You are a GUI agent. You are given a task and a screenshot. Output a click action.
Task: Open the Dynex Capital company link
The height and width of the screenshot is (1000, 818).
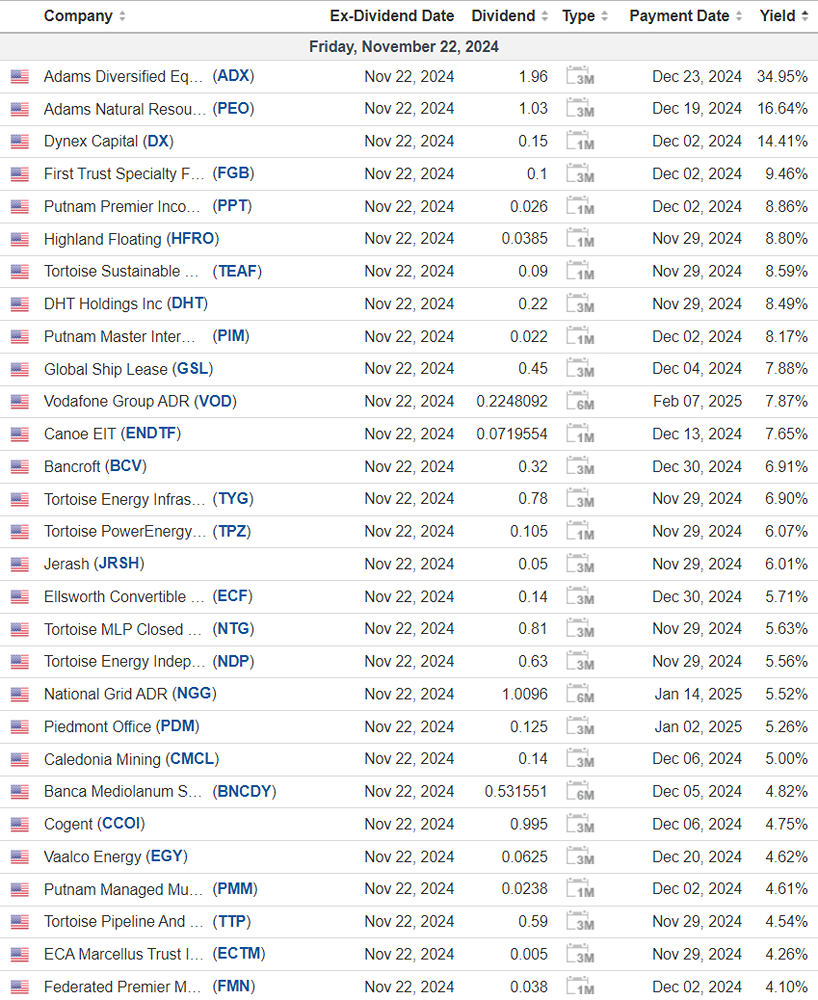(92, 141)
